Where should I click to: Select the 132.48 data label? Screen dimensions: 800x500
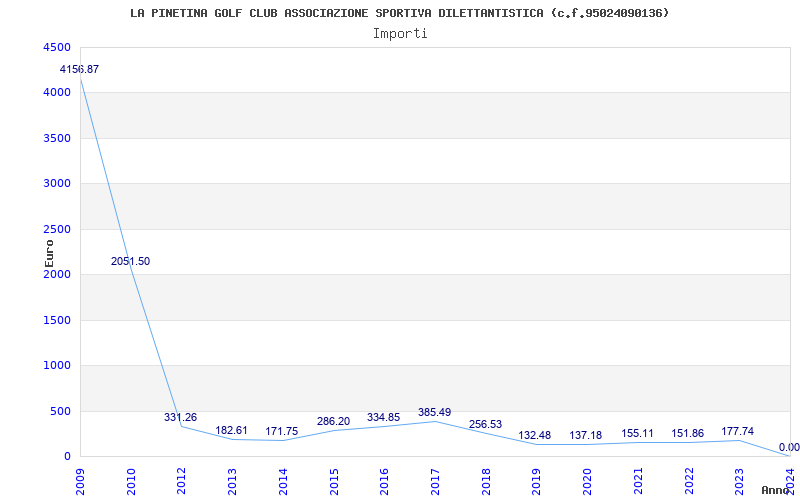coord(535,435)
